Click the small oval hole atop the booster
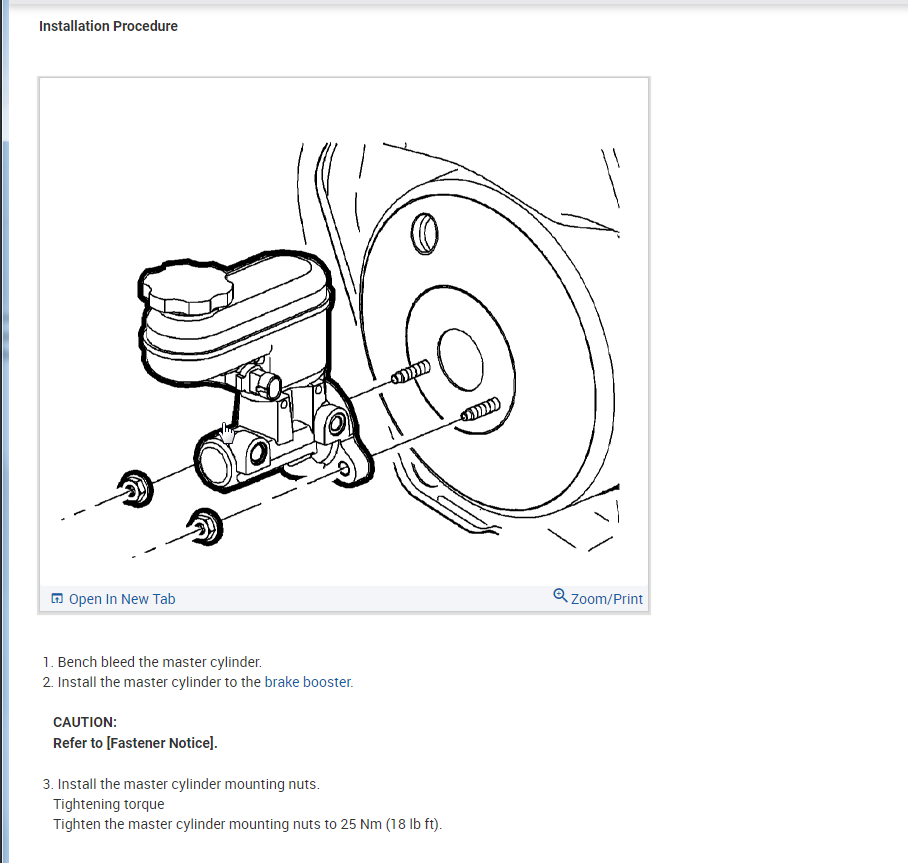Image resolution: width=908 pixels, height=863 pixels. [424, 233]
